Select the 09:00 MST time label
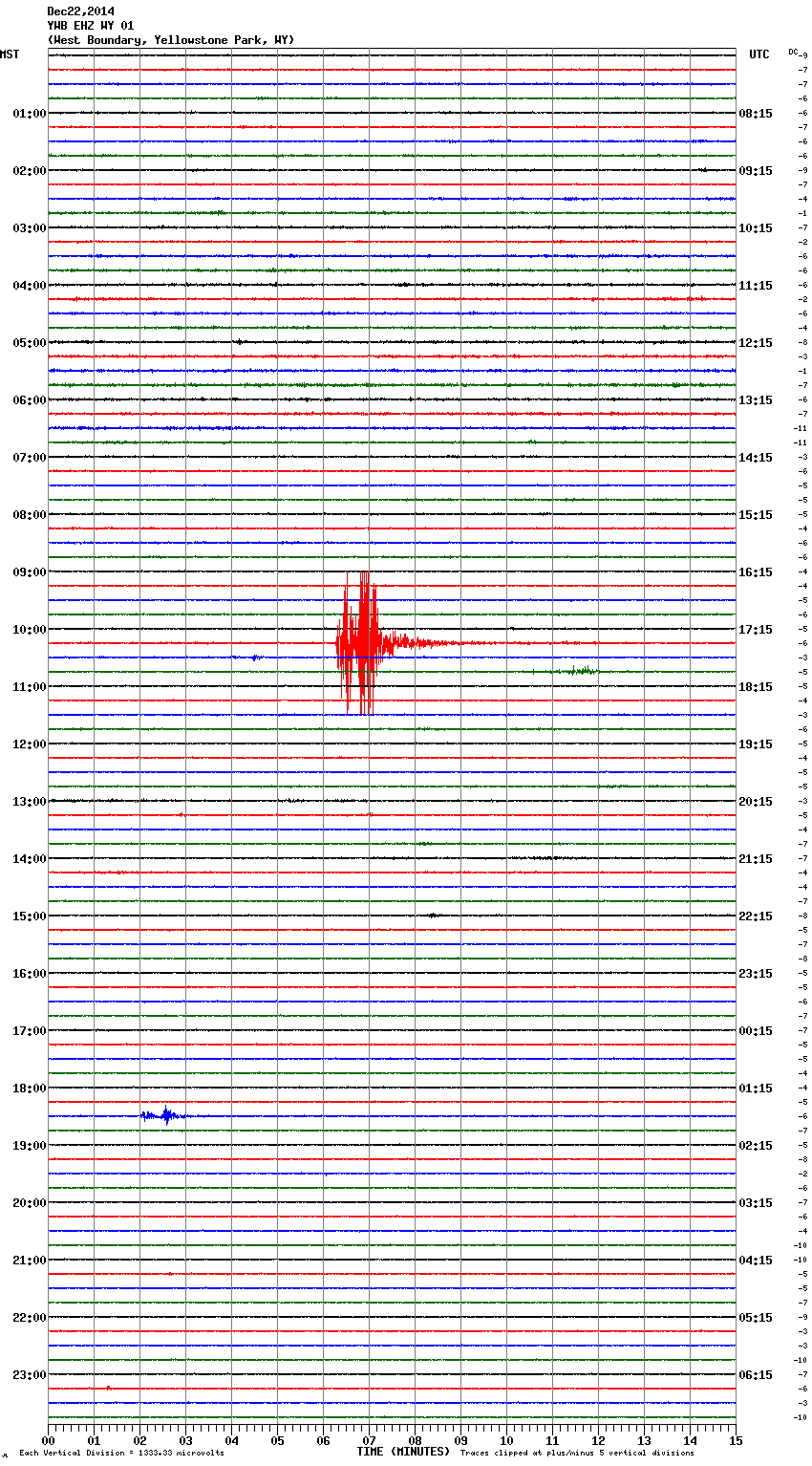 [29, 572]
